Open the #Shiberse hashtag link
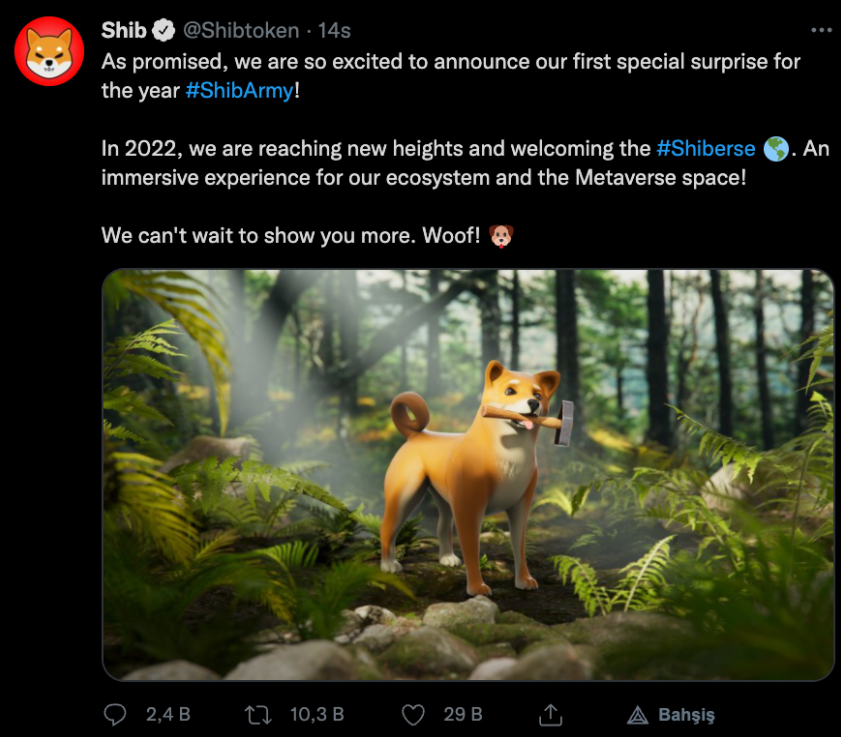This screenshot has height=737, width=841. 705,149
